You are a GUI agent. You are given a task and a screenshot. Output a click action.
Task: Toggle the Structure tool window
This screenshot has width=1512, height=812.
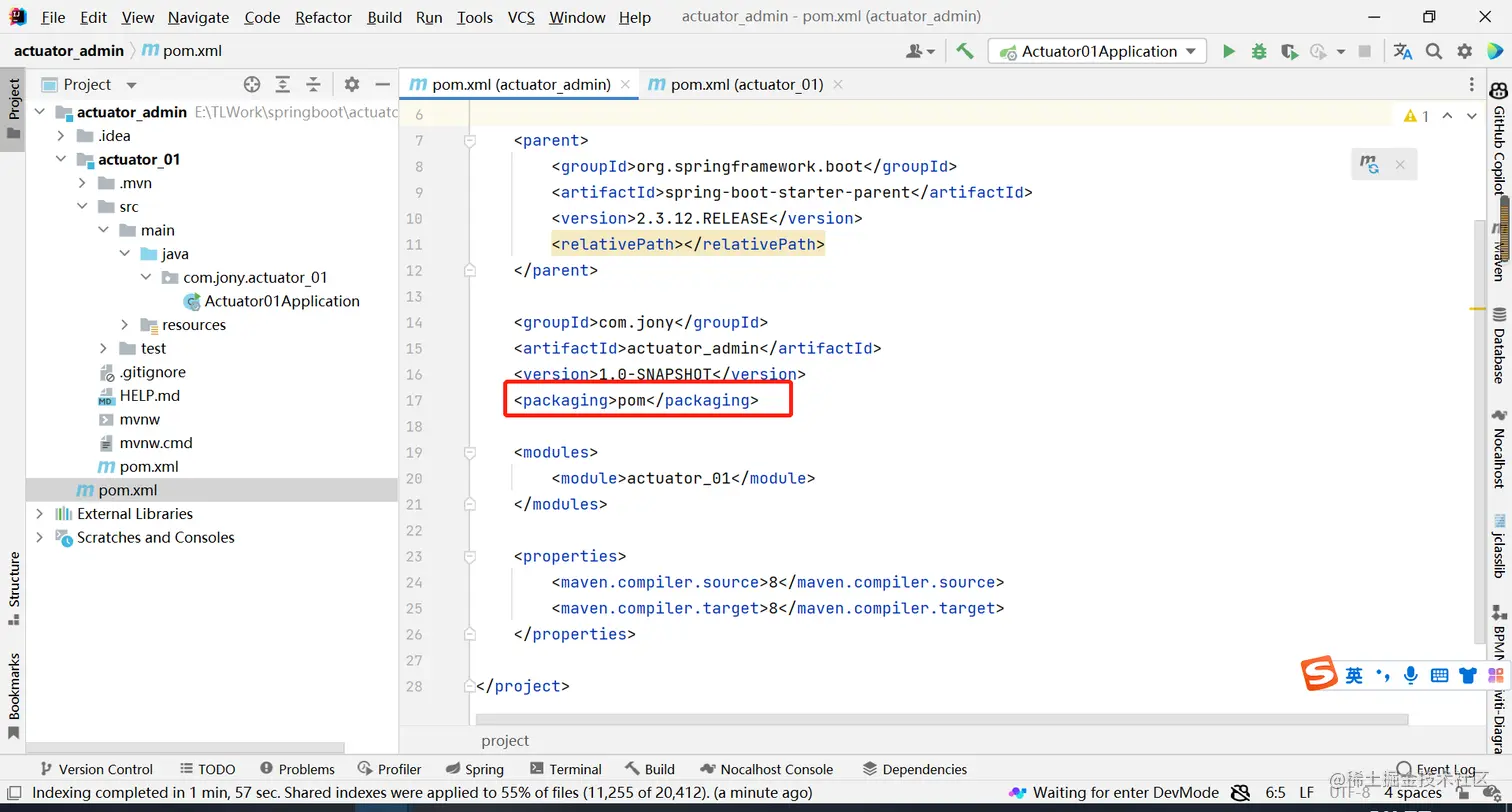point(13,588)
